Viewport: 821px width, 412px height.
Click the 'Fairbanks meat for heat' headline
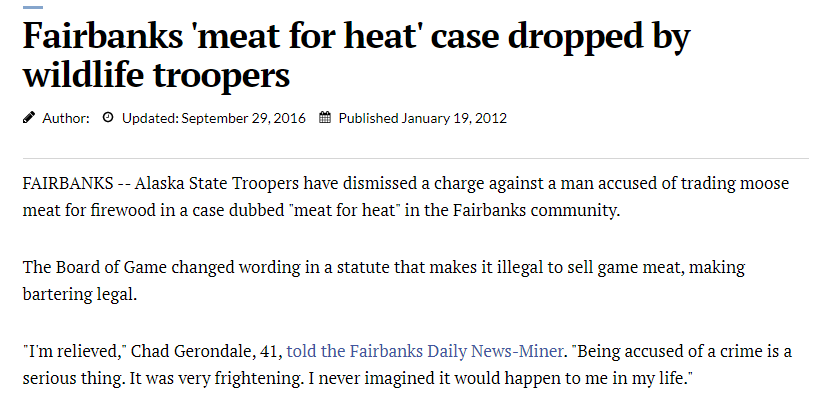(x=357, y=55)
